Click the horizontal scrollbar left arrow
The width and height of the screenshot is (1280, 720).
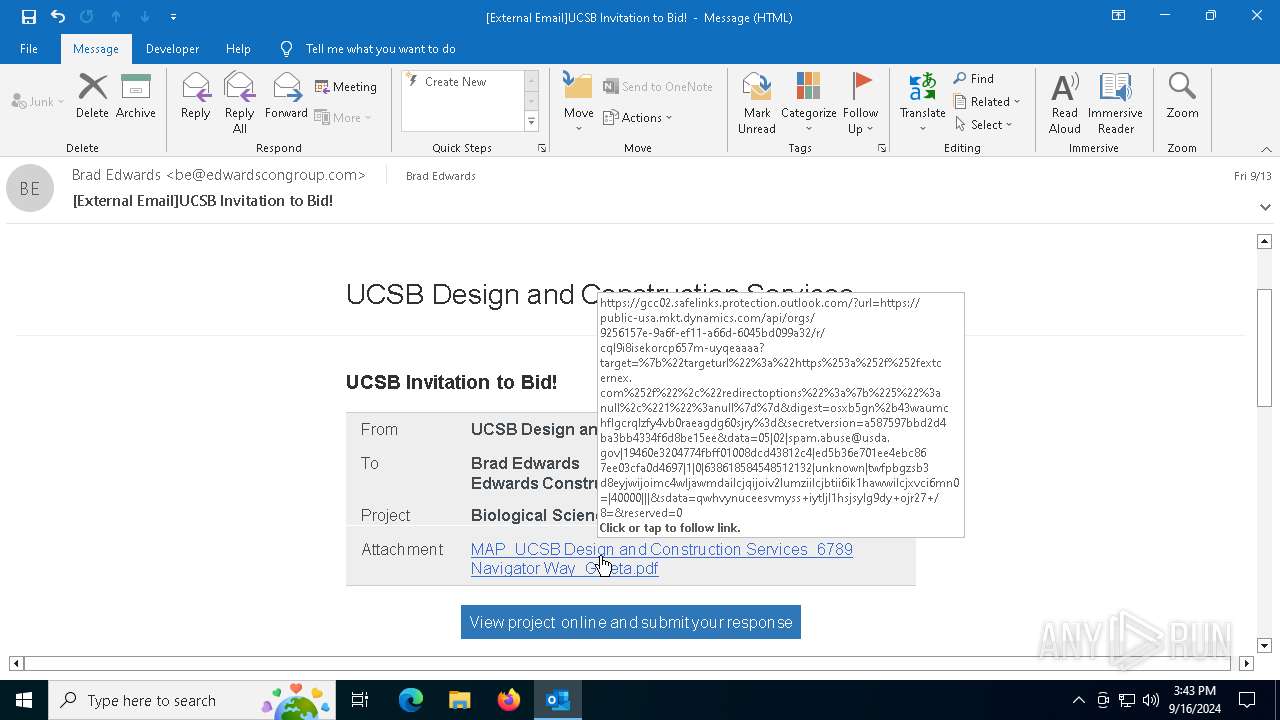point(16,663)
